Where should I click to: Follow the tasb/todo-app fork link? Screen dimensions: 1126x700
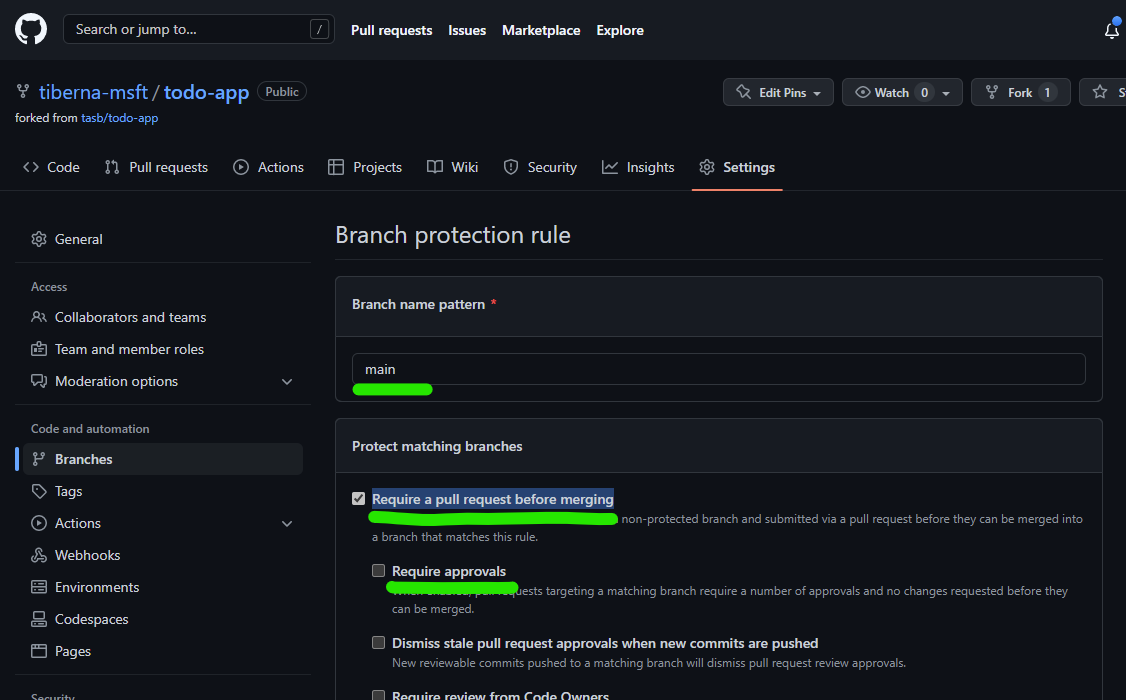coord(119,117)
